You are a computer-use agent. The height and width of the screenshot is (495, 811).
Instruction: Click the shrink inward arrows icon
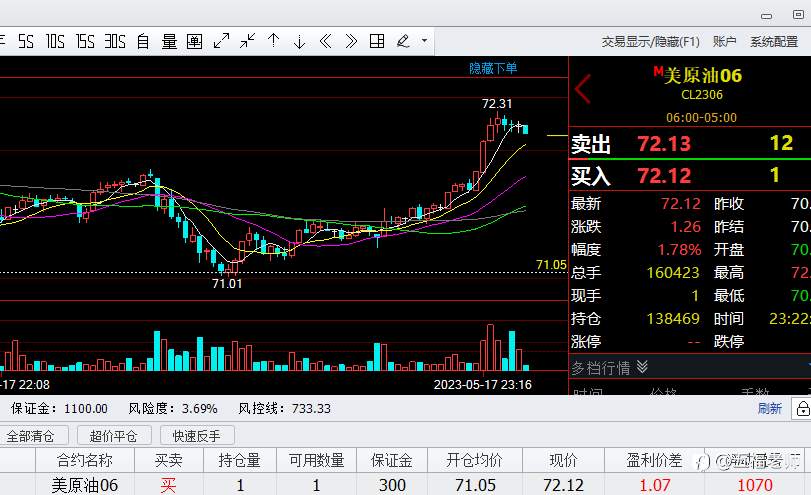tap(247, 41)
